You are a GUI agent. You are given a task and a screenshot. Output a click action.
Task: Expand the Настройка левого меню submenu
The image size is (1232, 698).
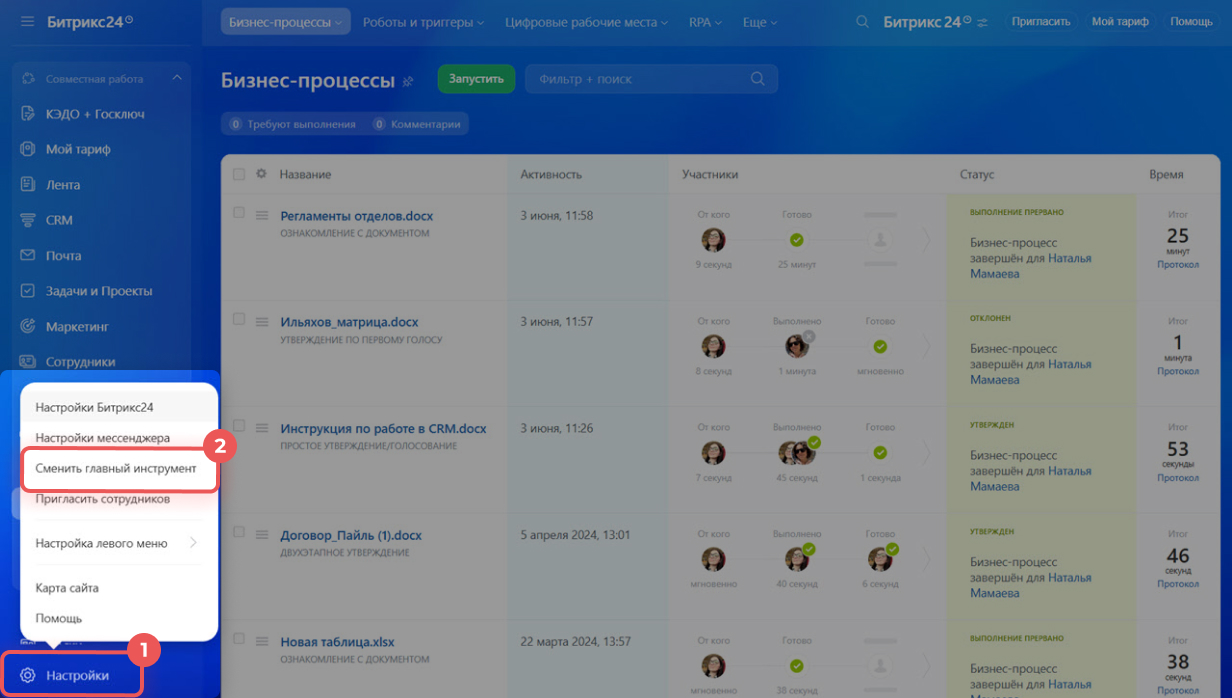pyautogui.click(x=118, y=543)
